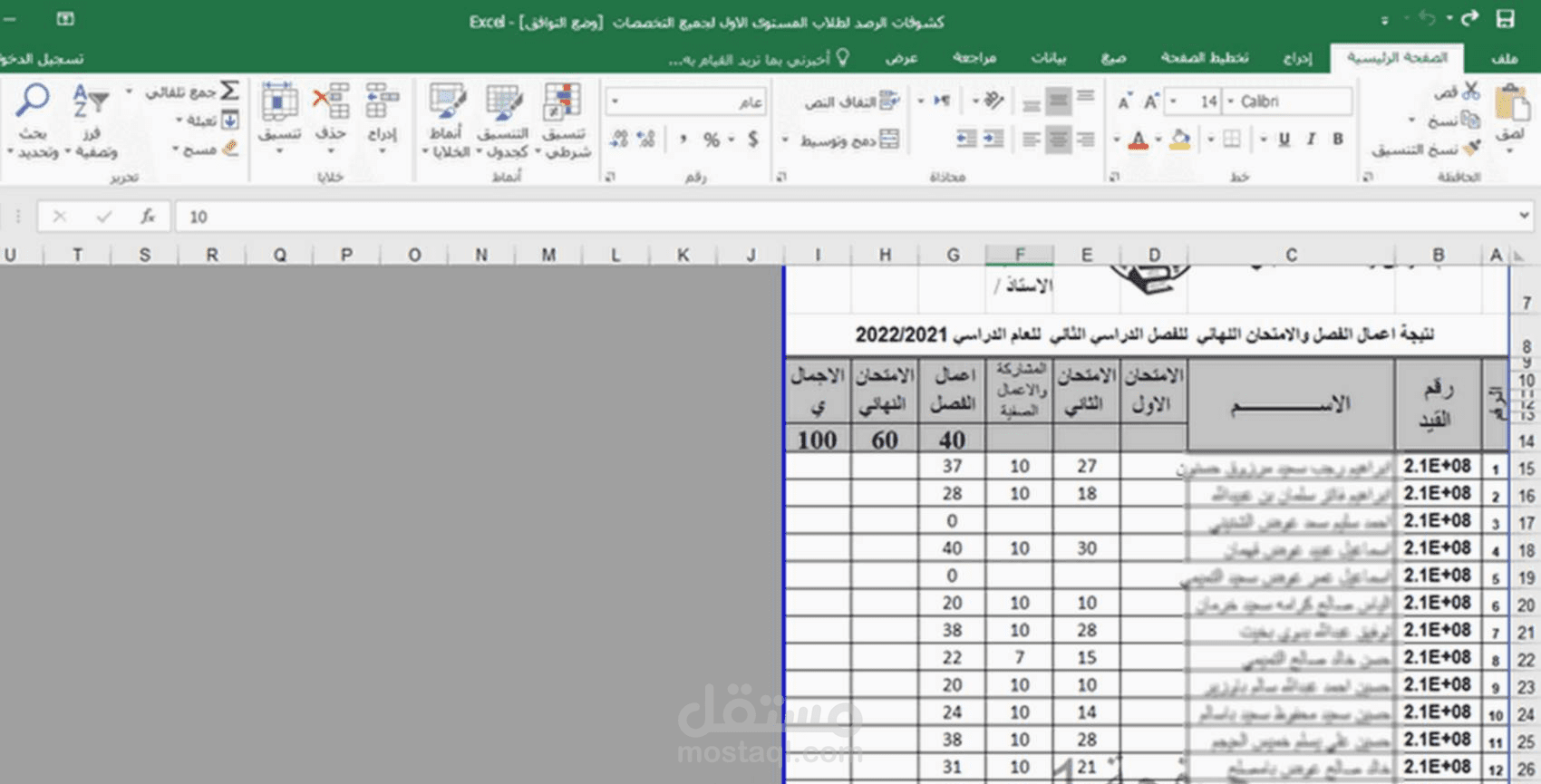Click the Copy (نسخ) button
The image size is (1541, 784).
click(x=1456, y=120)
